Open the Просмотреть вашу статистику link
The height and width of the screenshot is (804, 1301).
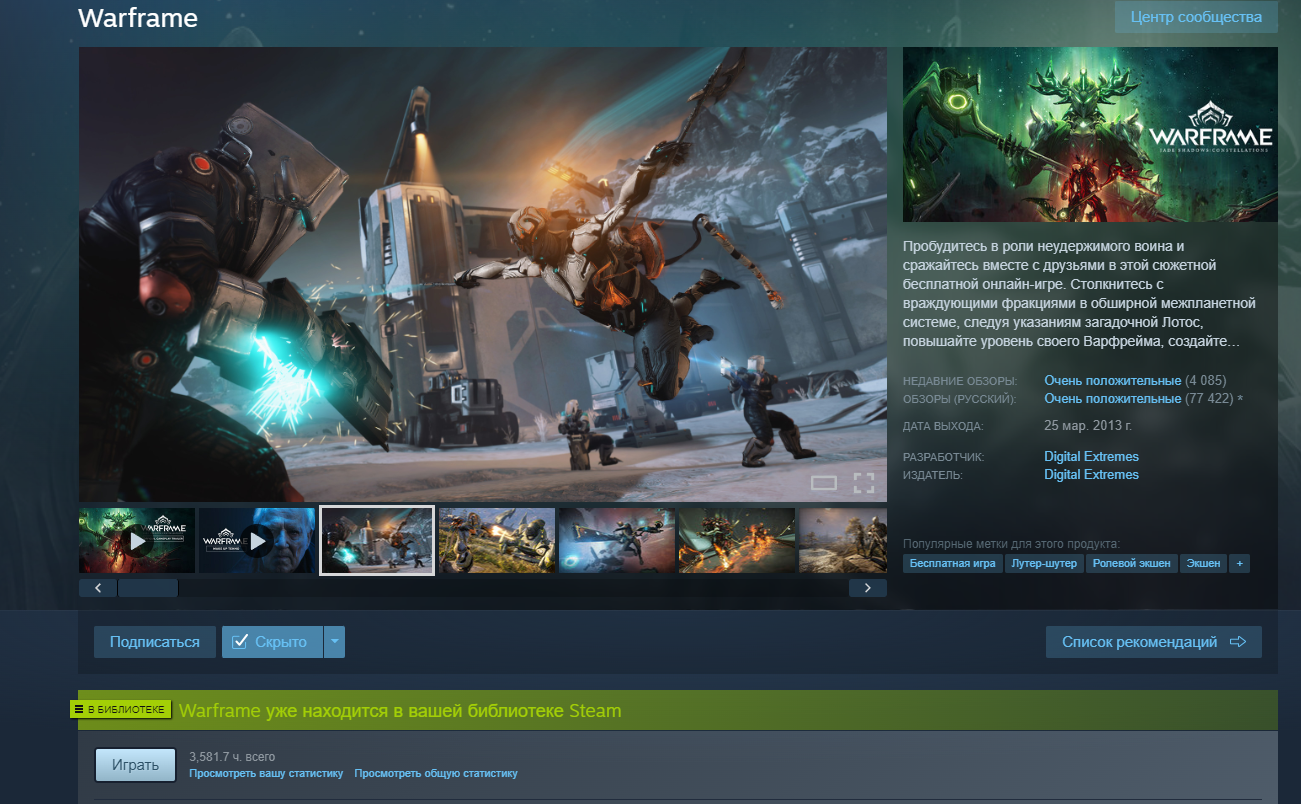coord(266,774)
